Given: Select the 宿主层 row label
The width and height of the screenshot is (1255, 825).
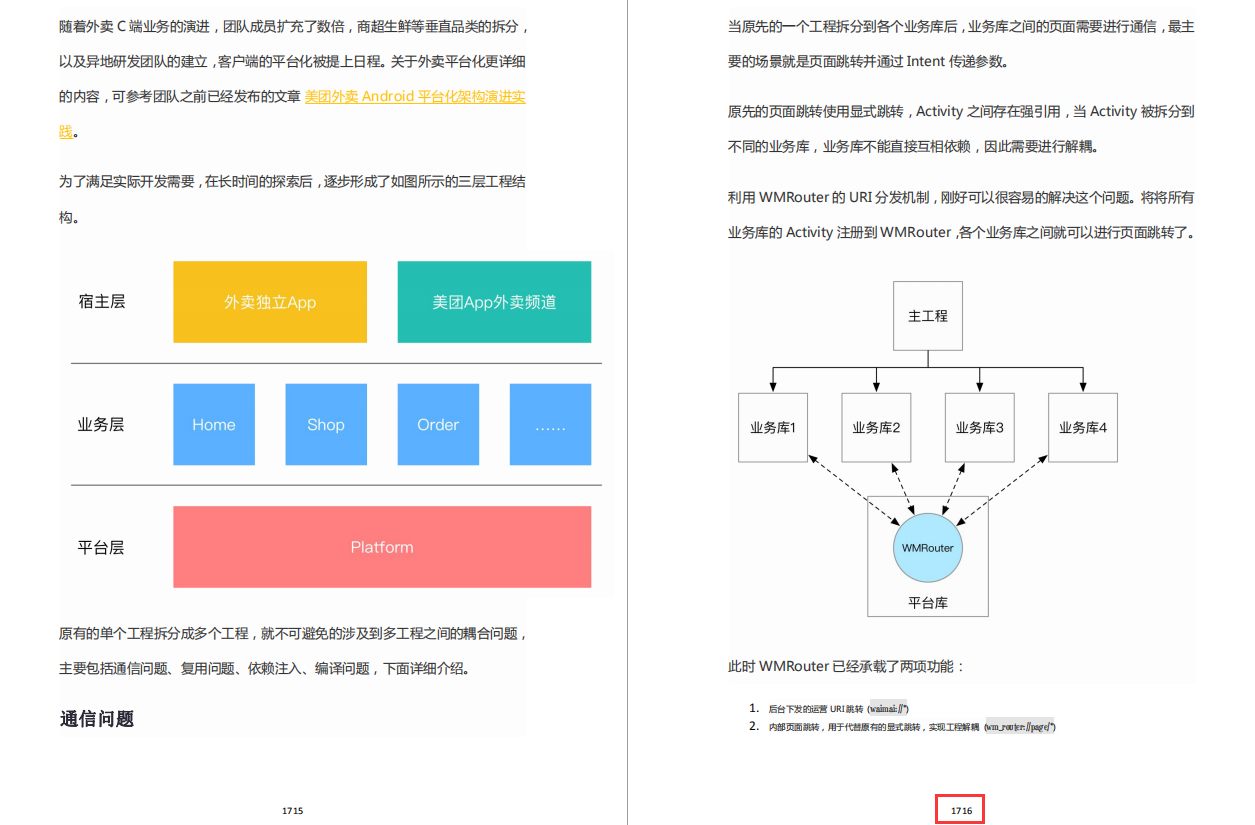Looking at the screenshot, I should (x=101, y=301).
